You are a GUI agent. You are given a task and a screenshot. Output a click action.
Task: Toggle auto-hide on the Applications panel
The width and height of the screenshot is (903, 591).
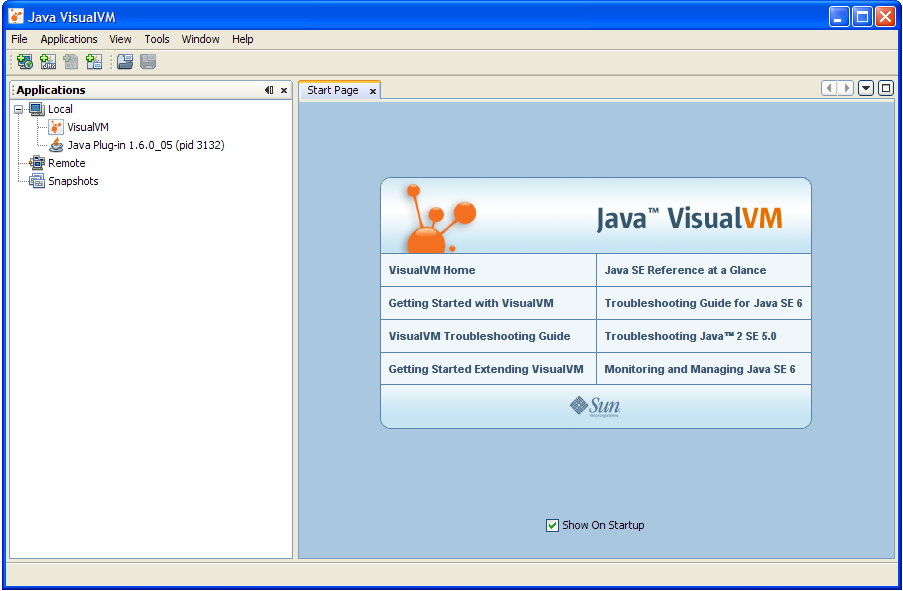(x=267, y=90)
